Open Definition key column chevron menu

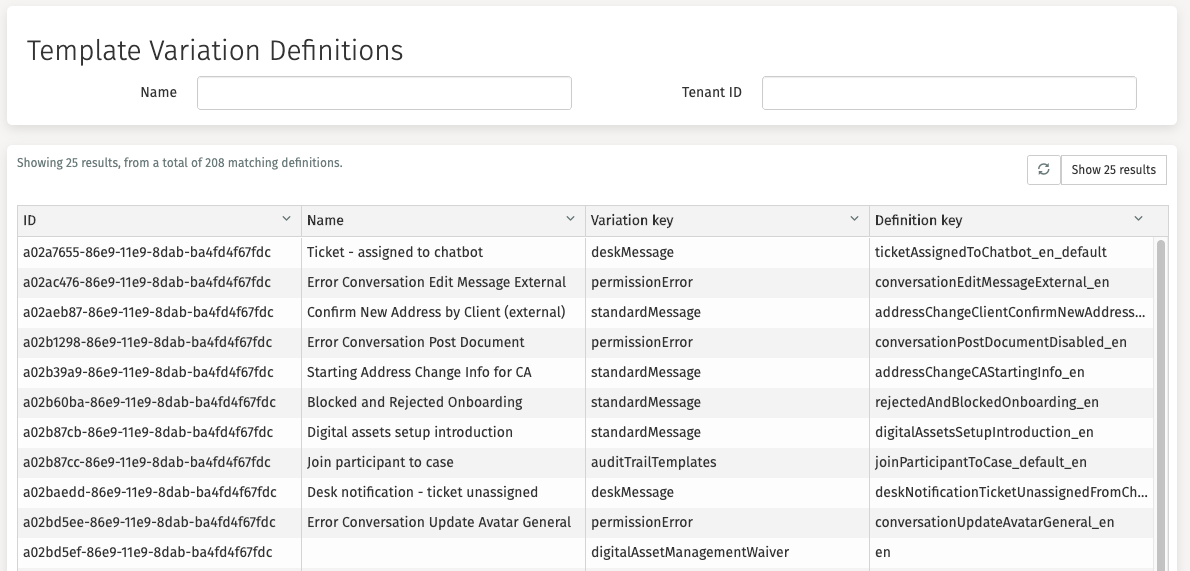click(x=1138, y=219)
